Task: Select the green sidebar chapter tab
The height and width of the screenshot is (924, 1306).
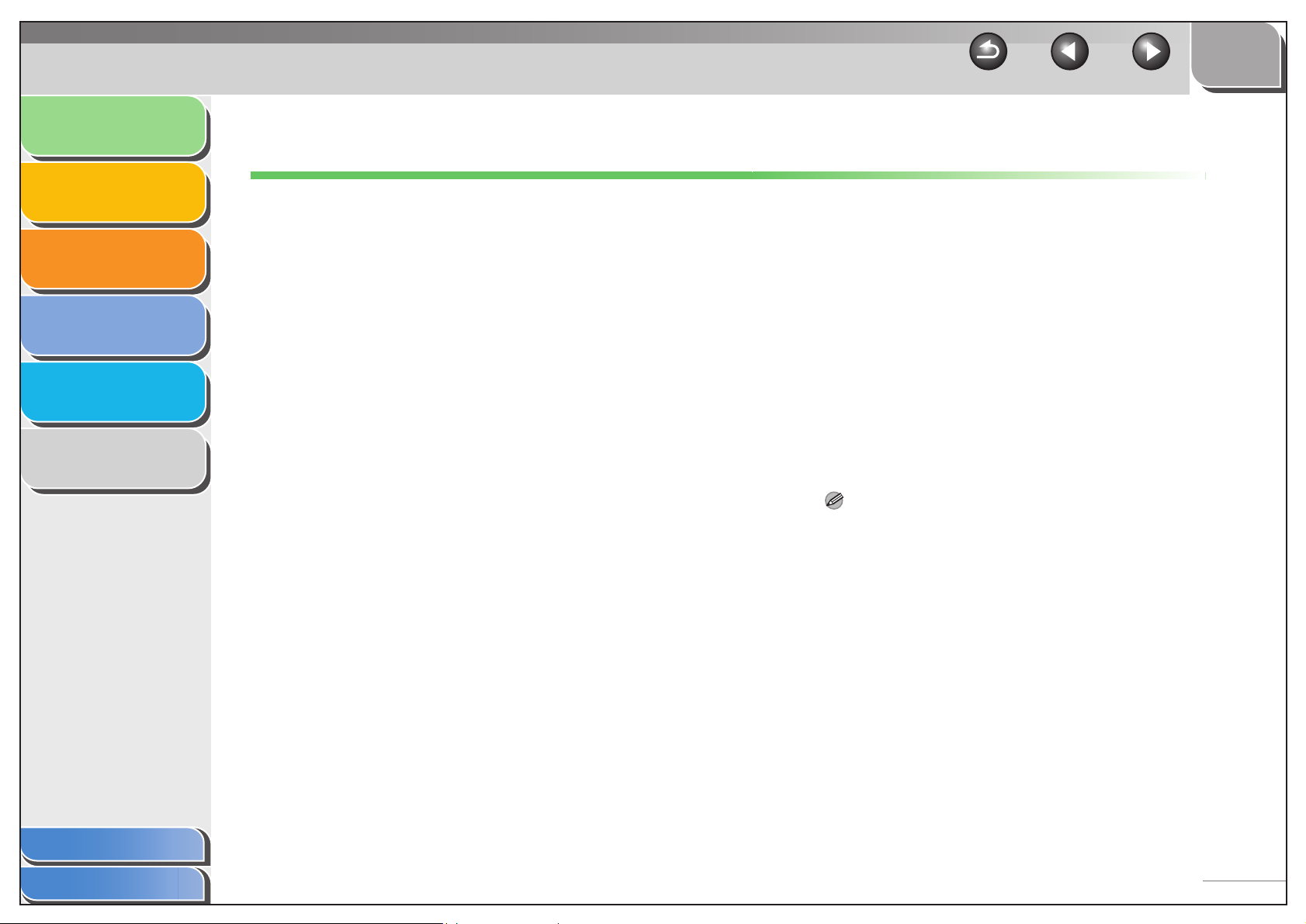Action: click(113, 126)
